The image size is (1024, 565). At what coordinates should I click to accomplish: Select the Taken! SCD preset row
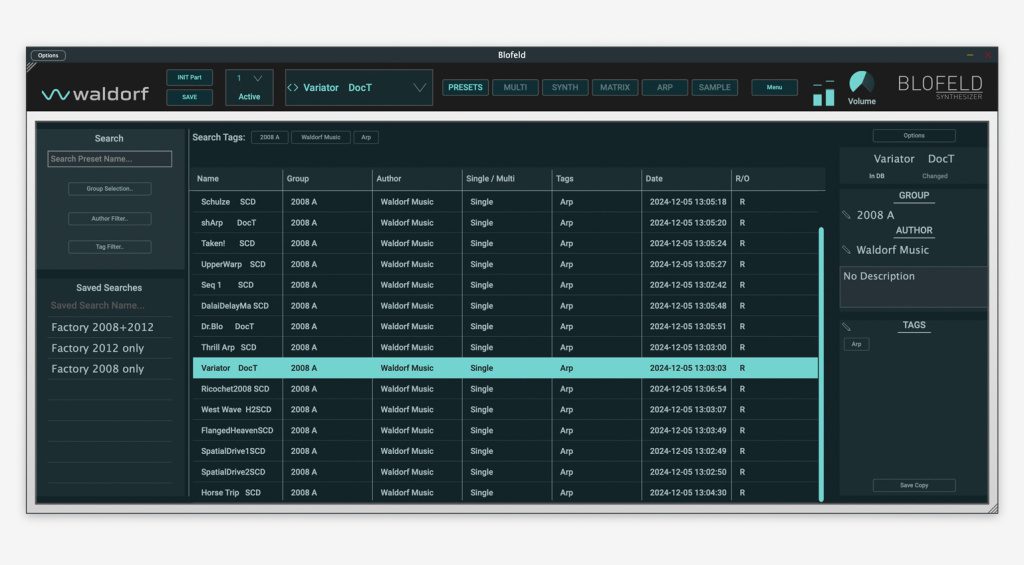505,243
